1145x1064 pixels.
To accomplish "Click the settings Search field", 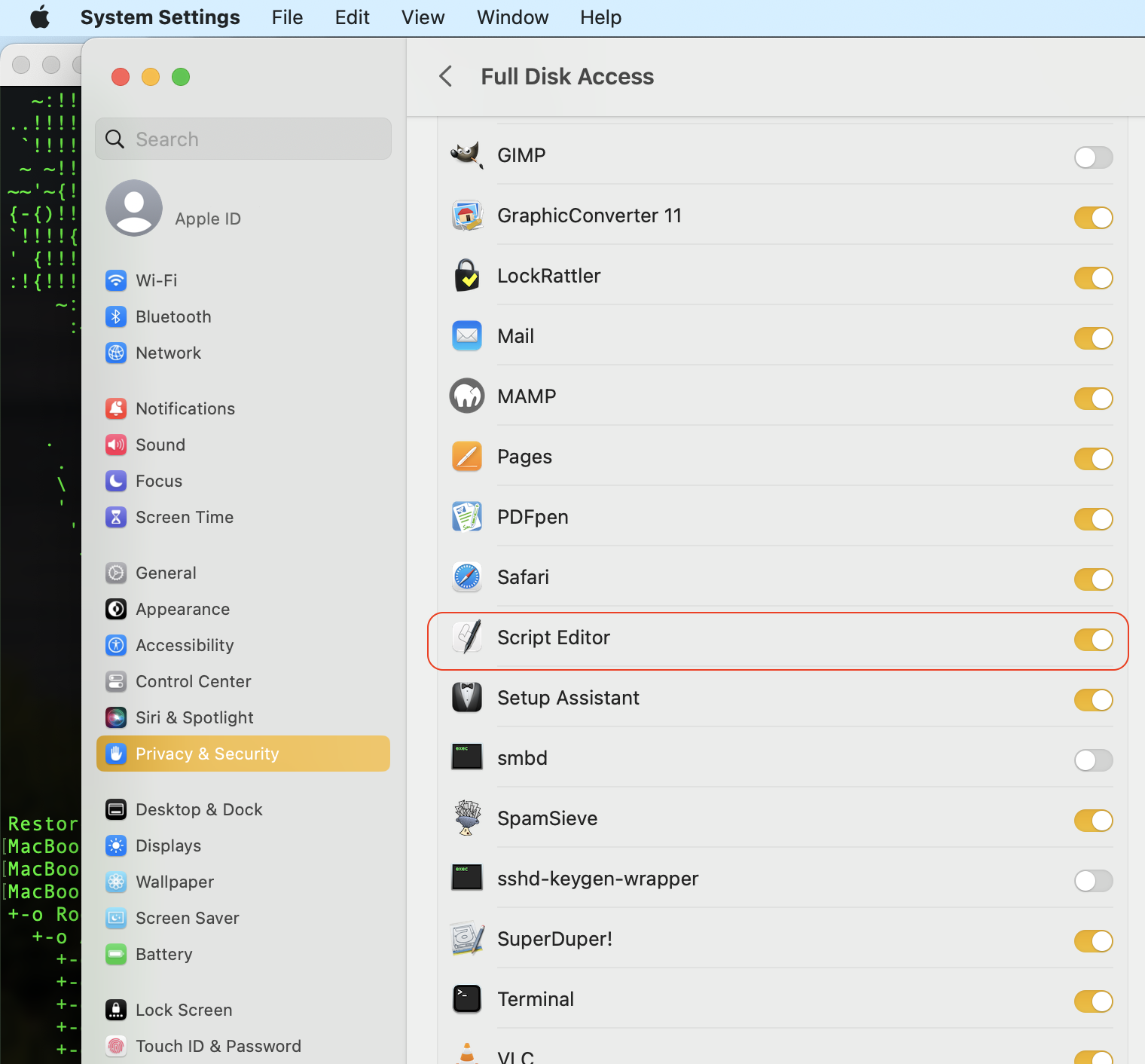I will click(243, 139).
